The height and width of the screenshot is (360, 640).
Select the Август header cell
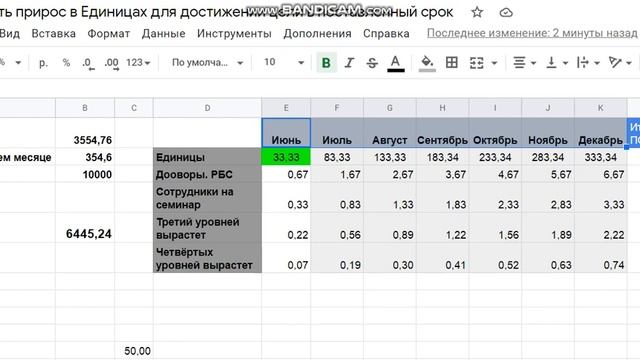390,133
